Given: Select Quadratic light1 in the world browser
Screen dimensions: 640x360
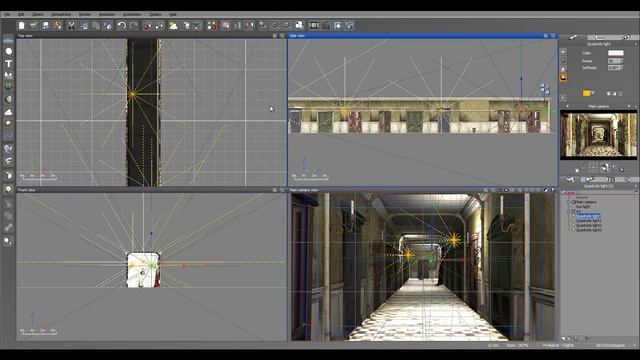Looking at the screenshot, I should 589,221.
